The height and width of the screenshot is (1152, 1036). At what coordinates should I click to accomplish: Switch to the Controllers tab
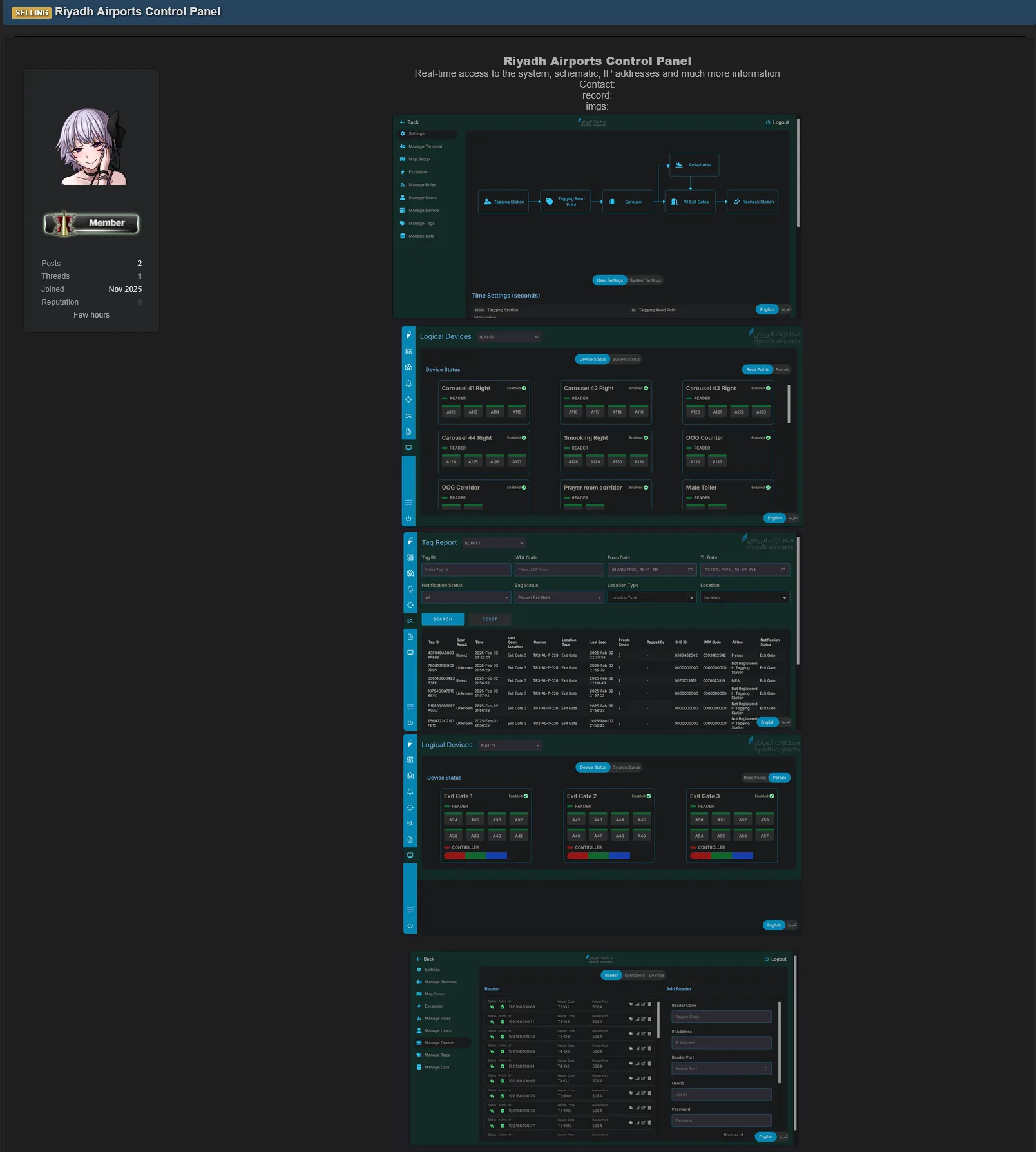coord(635,975)
